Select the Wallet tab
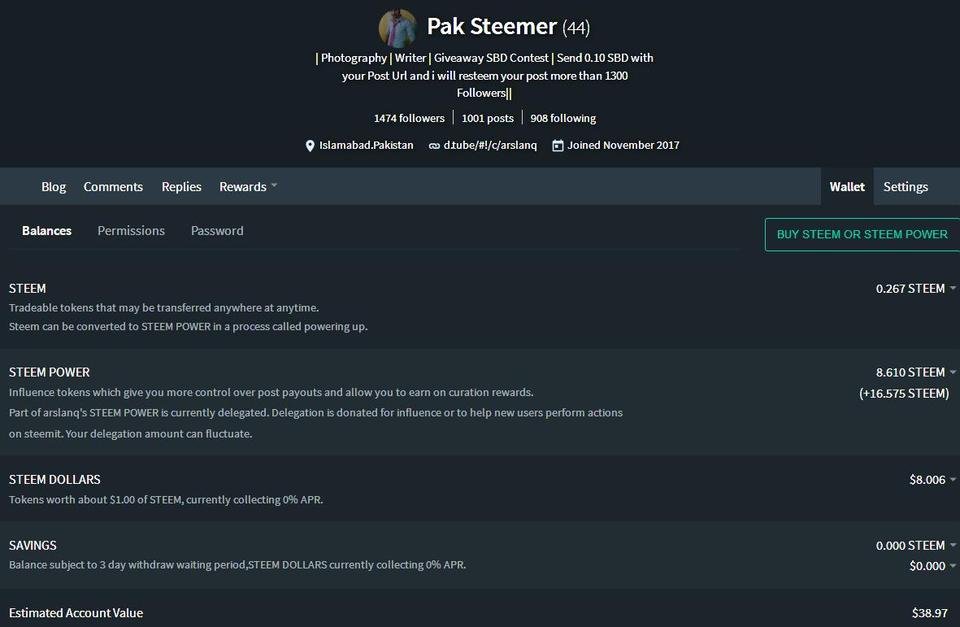 point(847,186)
